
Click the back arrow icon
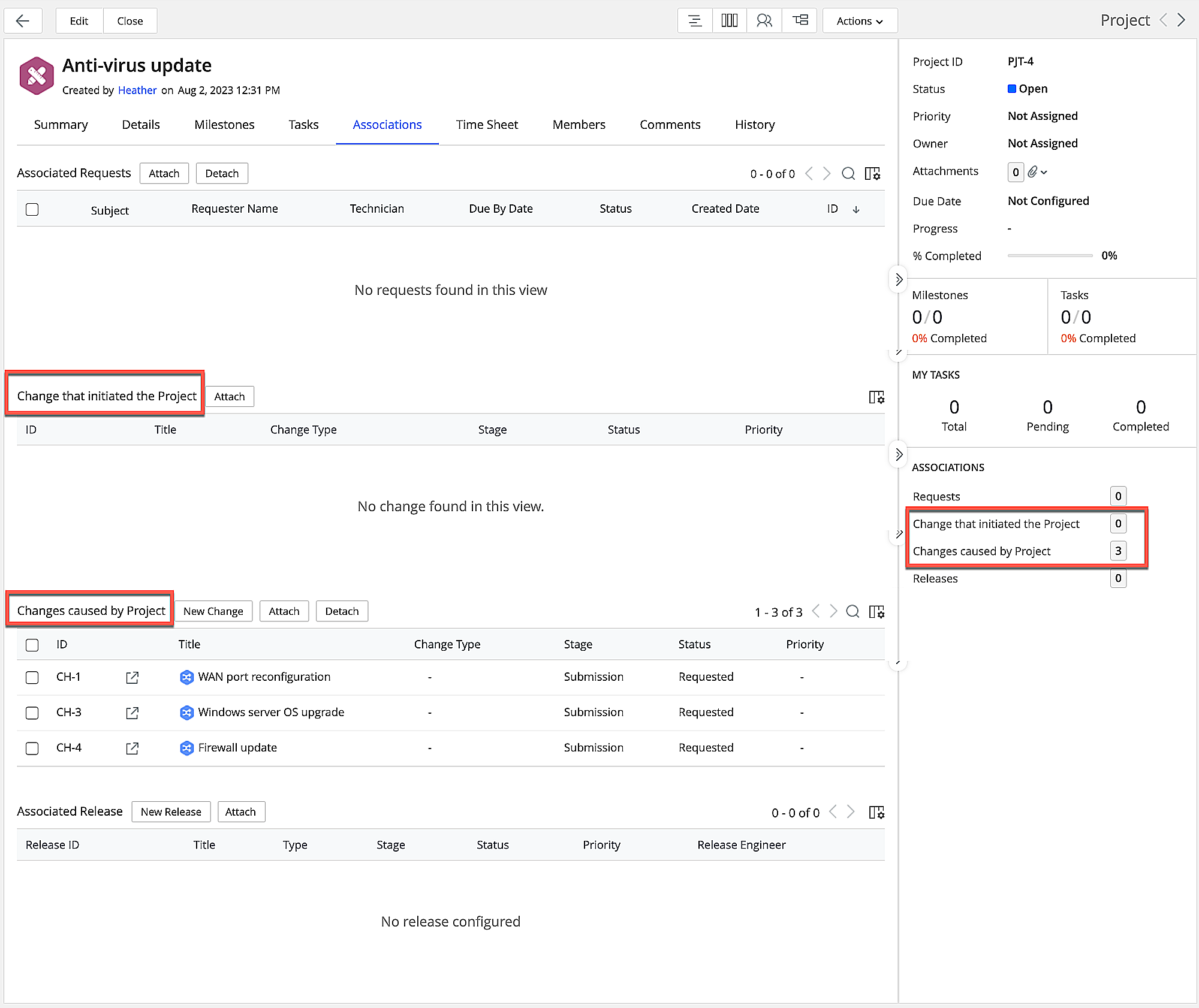point(23,21)
